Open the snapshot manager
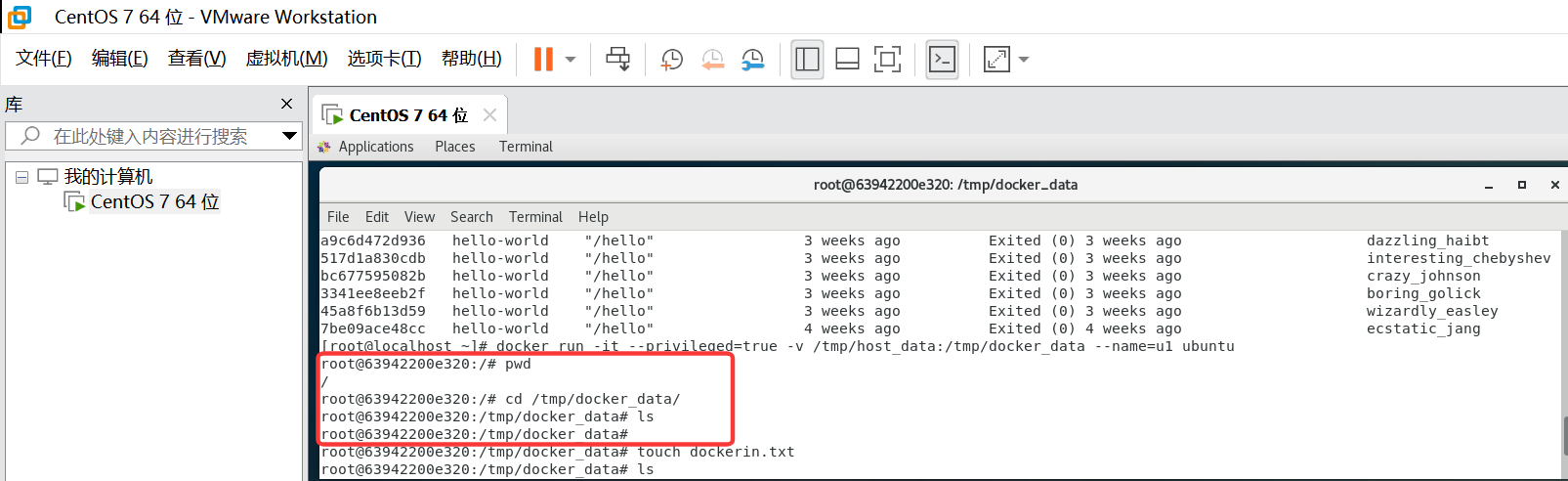 pos(753,60)
